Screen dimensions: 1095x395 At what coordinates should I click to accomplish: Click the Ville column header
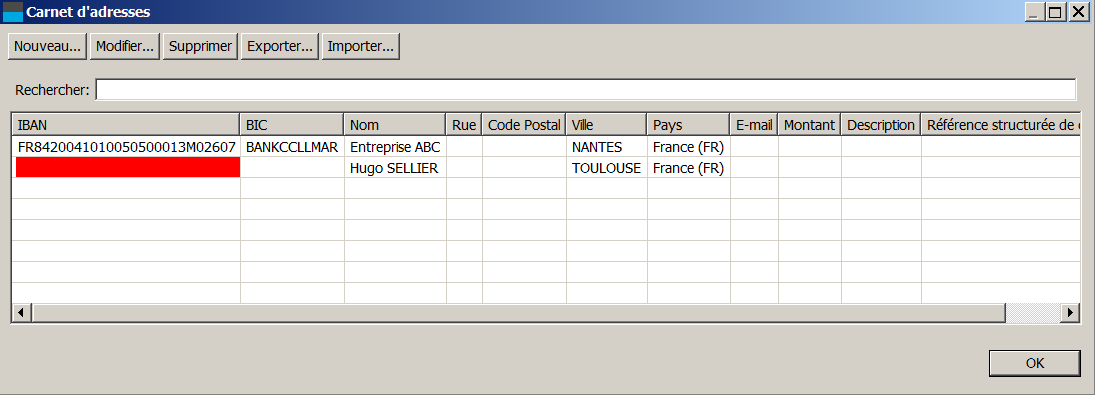click(x=606, y=125)
